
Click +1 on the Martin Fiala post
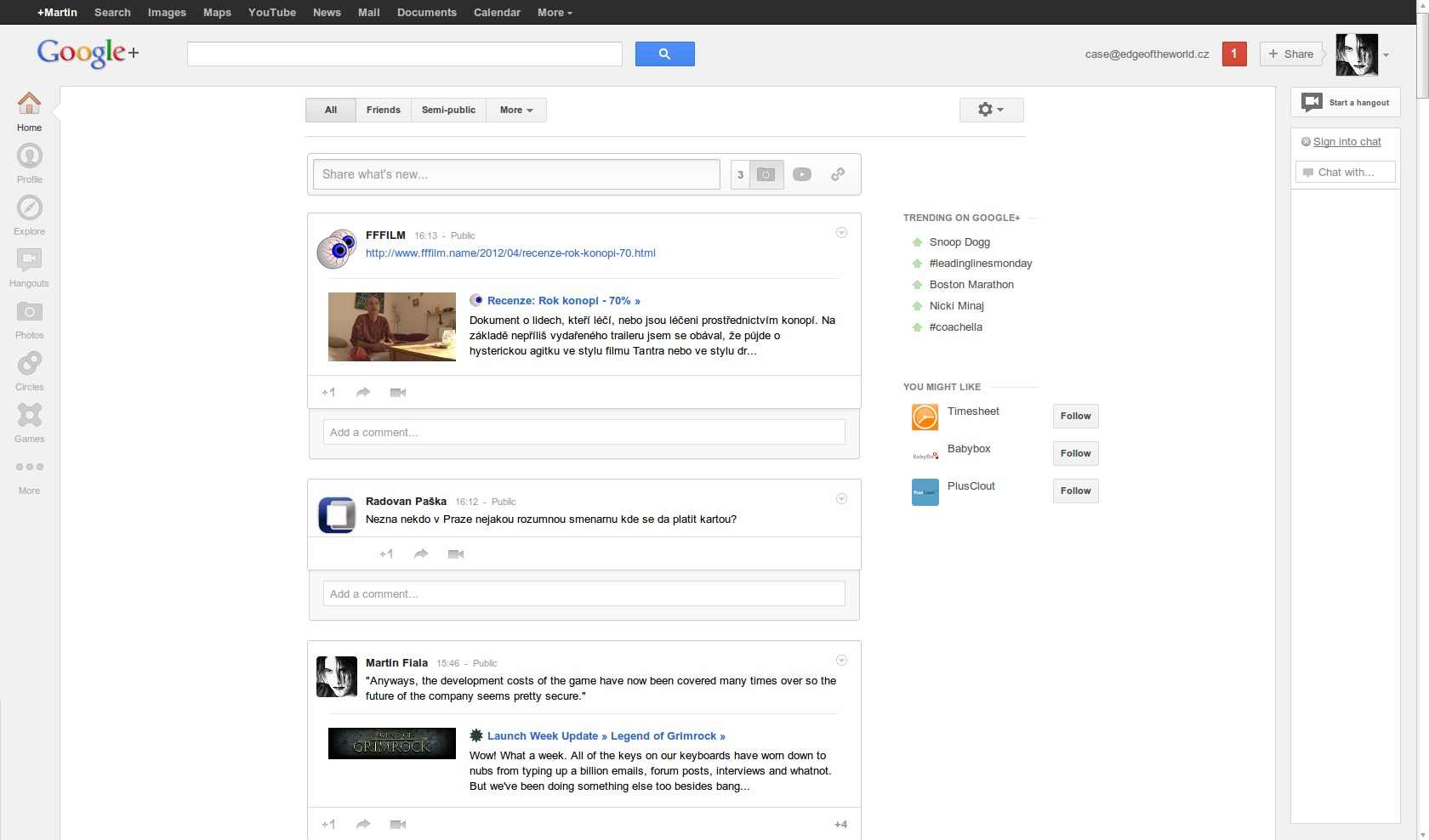click(328, 824)
